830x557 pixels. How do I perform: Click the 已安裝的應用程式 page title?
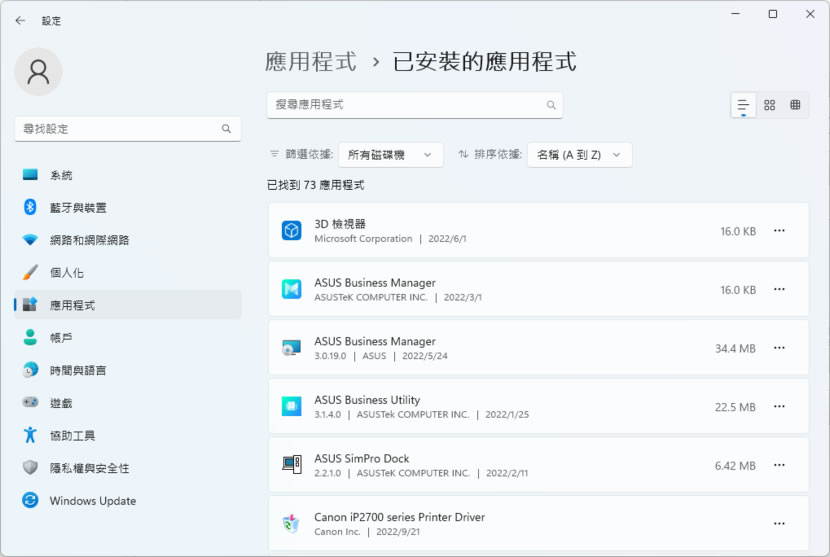tap(484, 61)
